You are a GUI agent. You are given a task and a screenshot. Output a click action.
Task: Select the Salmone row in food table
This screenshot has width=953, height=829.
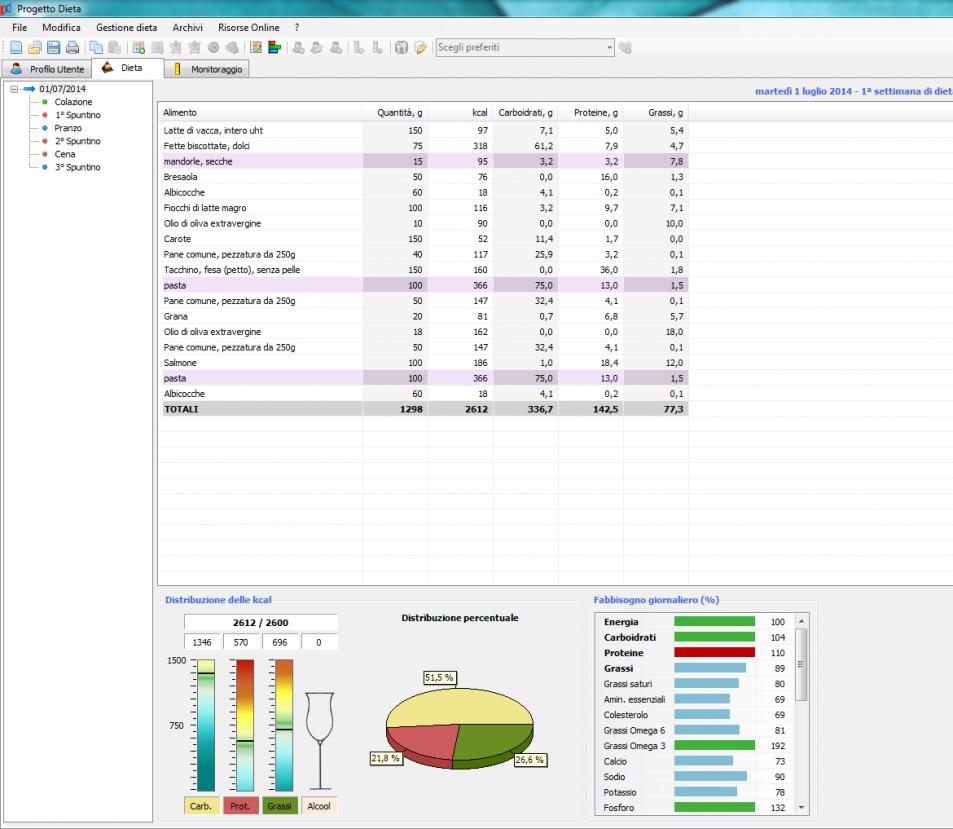(x=180, y=362)
